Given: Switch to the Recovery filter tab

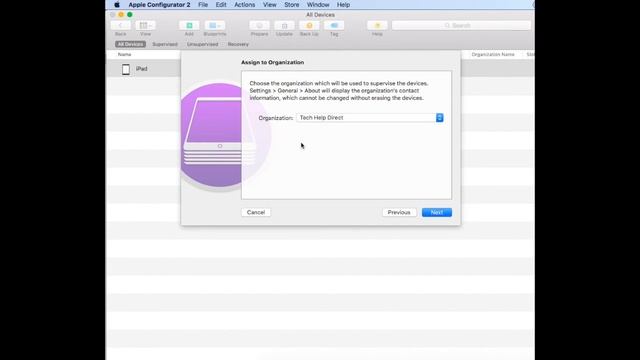Looking at the screenshot, I should pos(238,44).
